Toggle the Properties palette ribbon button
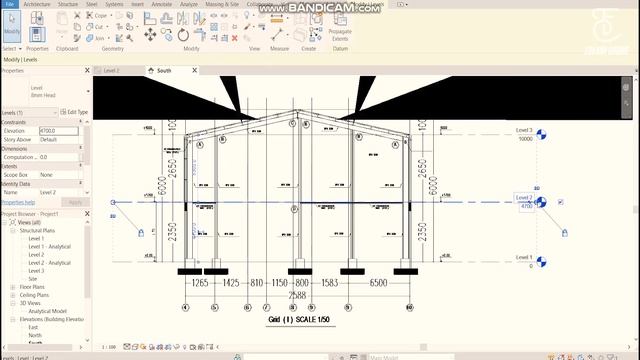 click(x=37, y=34)
